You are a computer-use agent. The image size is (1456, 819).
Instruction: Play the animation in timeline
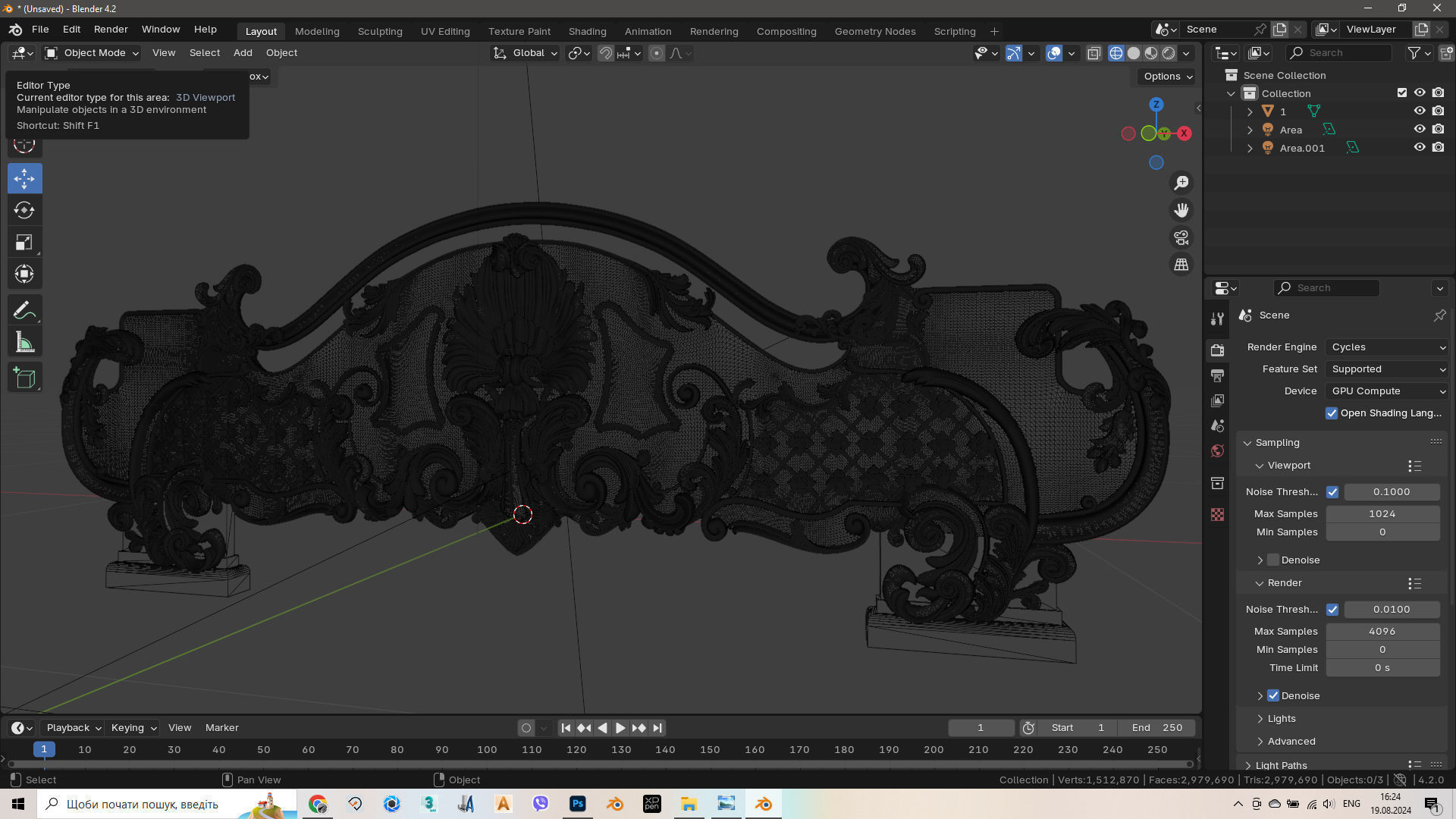point(620,728)
